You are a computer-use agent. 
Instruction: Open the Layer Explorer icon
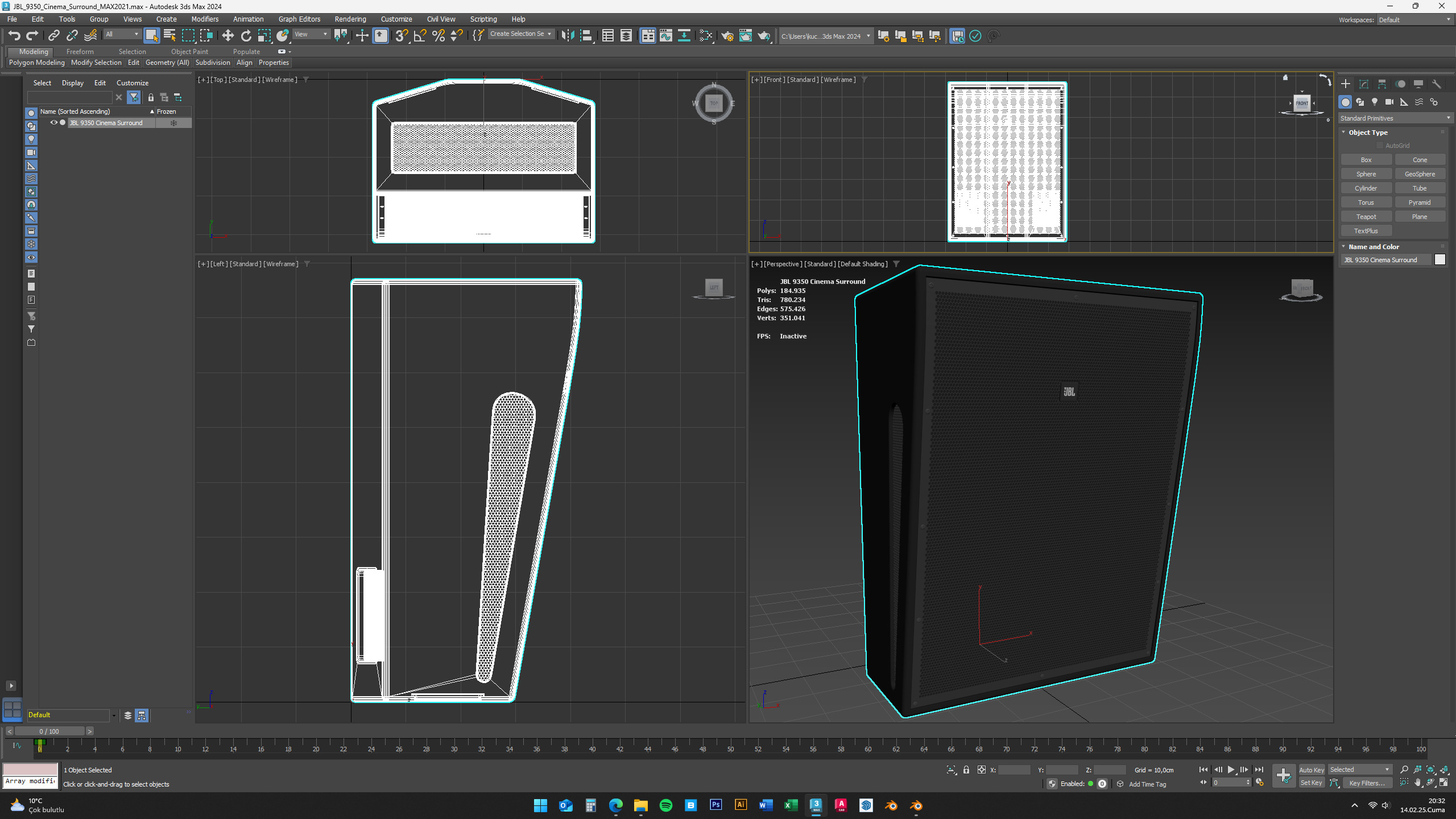point(626,36)
